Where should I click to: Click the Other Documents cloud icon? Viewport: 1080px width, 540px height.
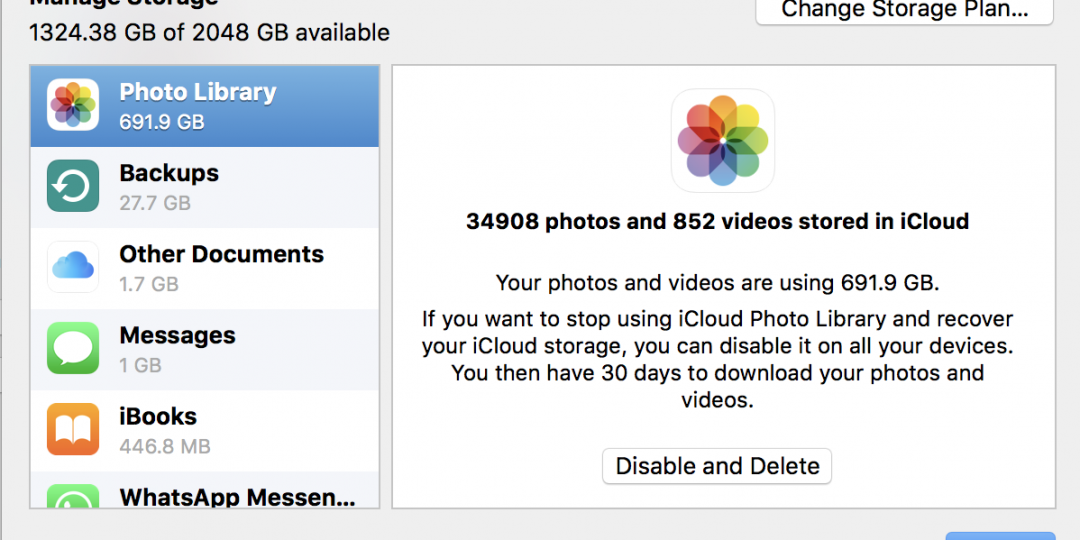click(73, 267)
